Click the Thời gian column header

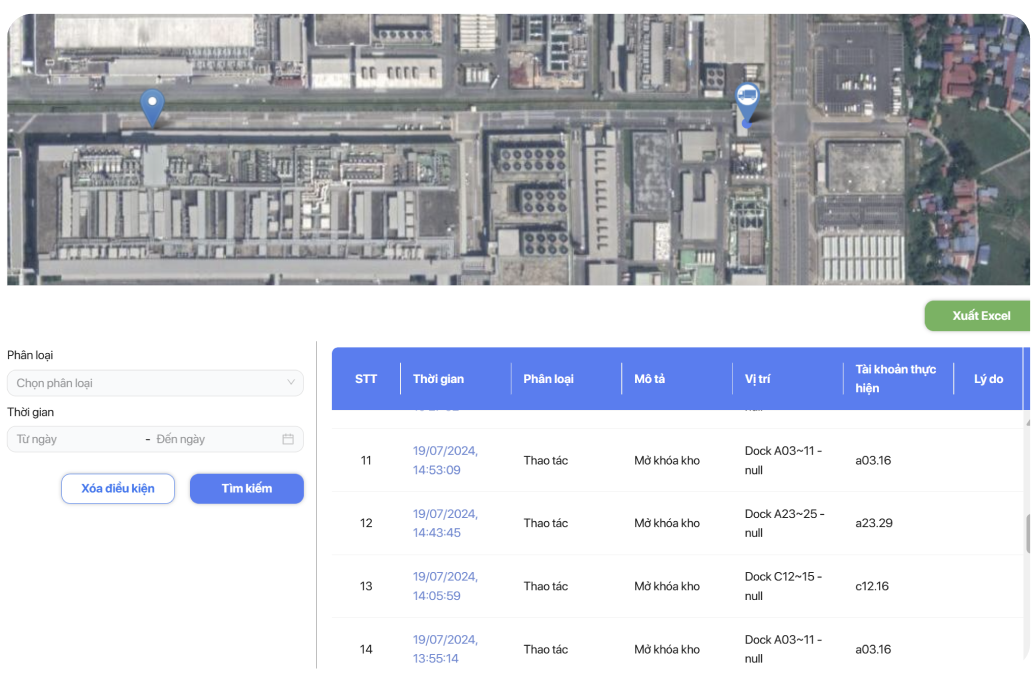438,379
